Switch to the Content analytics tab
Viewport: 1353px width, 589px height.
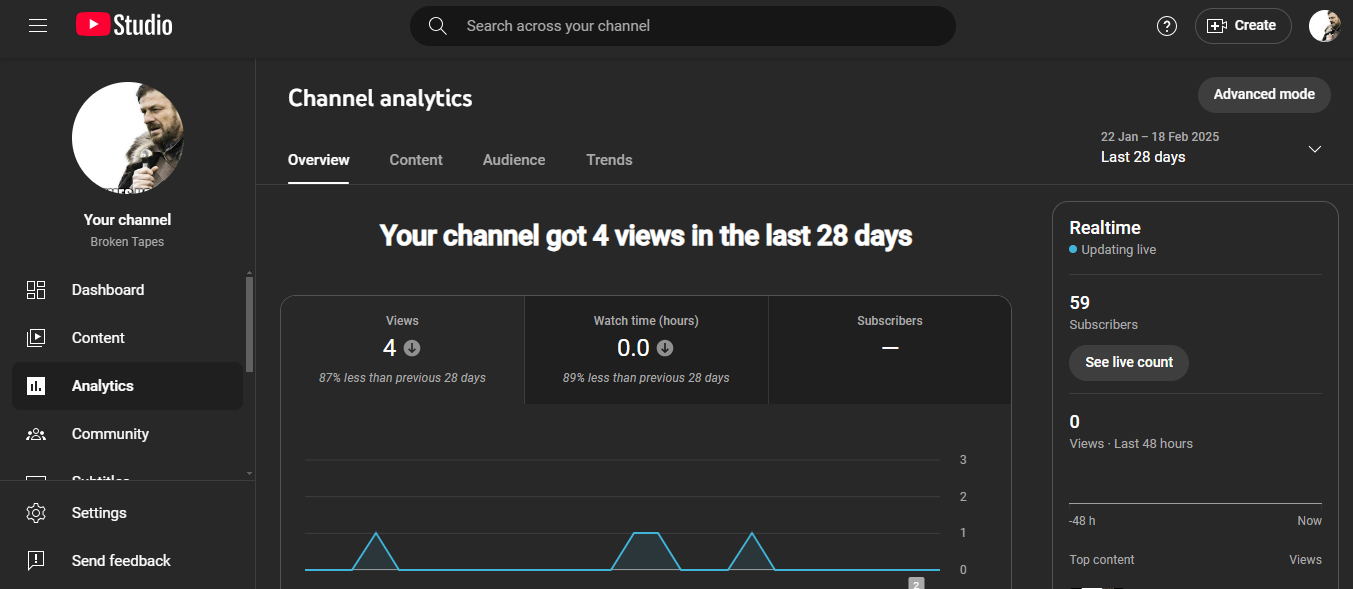pos(416,160)
